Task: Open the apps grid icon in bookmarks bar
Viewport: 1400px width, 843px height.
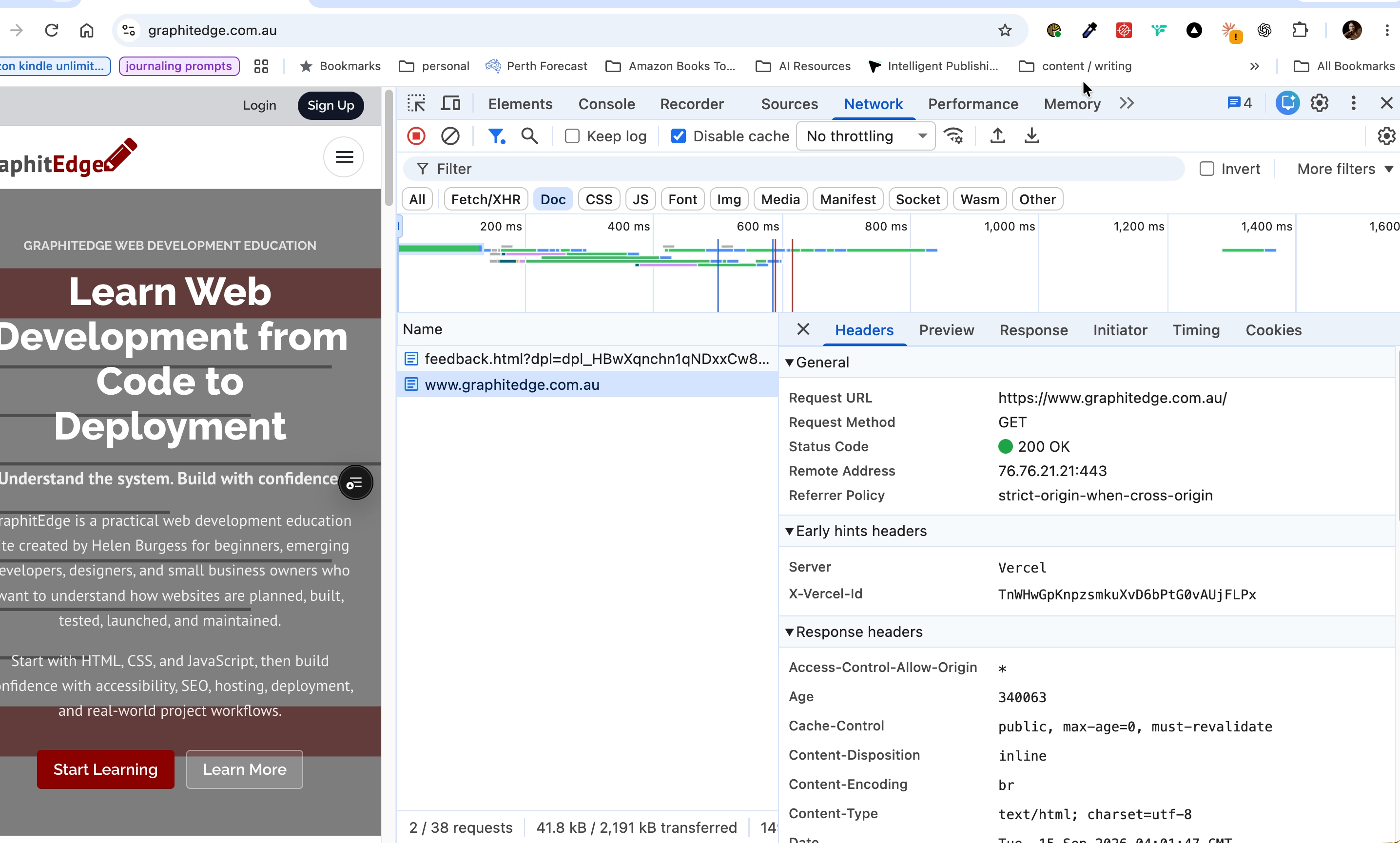Action: [x=261, y=66]
